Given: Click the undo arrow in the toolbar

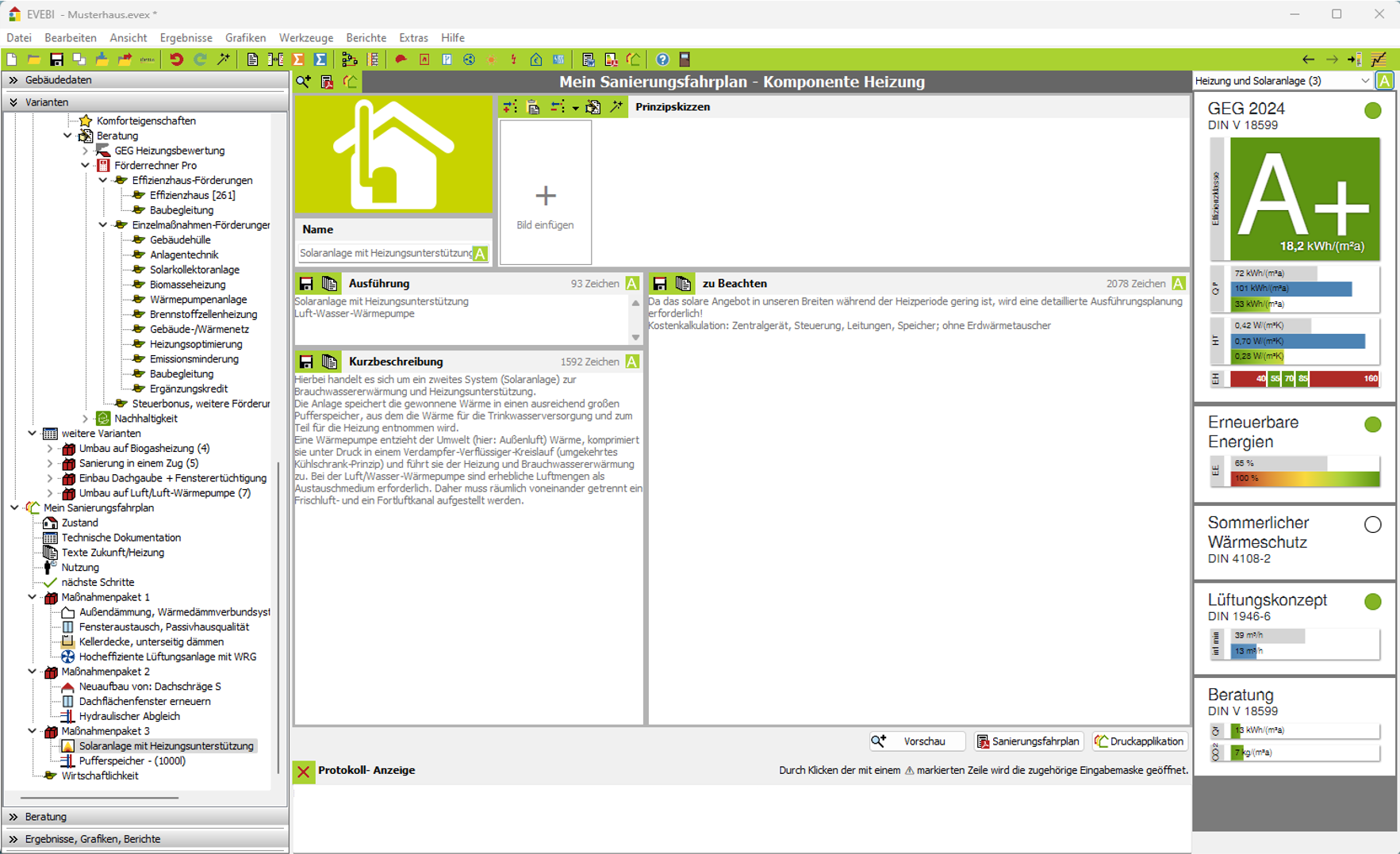Looking at the screenshot, I should [x=176, y=59].
